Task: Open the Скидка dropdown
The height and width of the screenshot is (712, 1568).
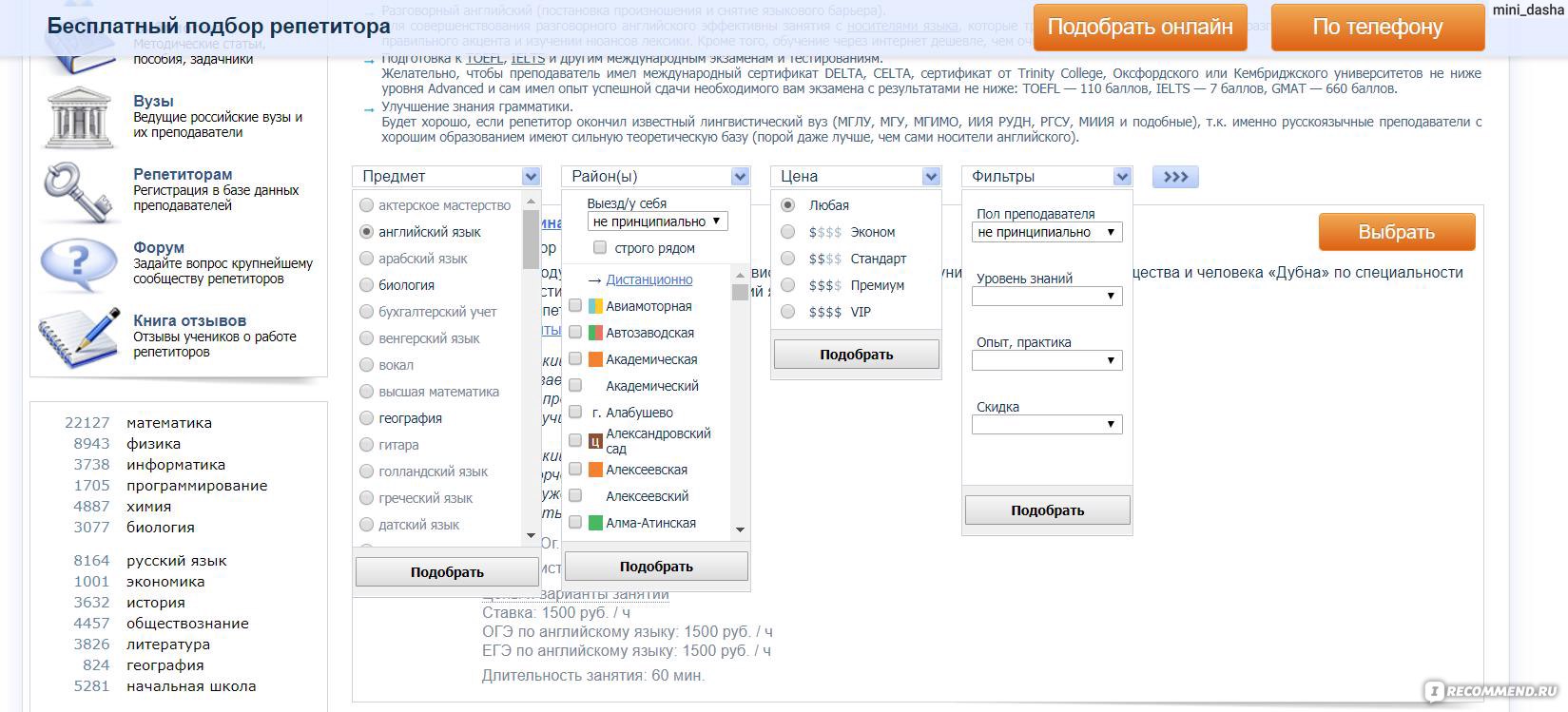Action: pyautogui.click(x=1047, y=425)
